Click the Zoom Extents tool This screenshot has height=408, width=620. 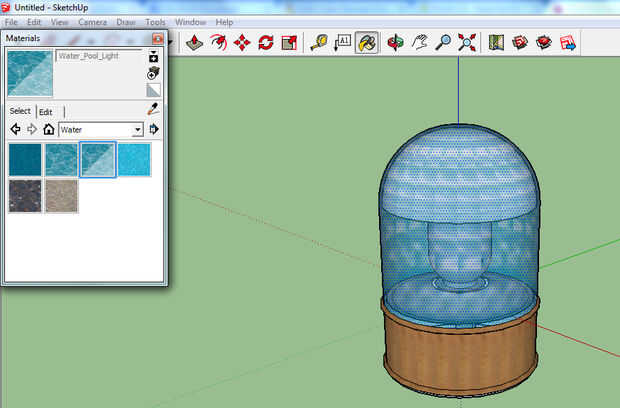pos(467,42)
